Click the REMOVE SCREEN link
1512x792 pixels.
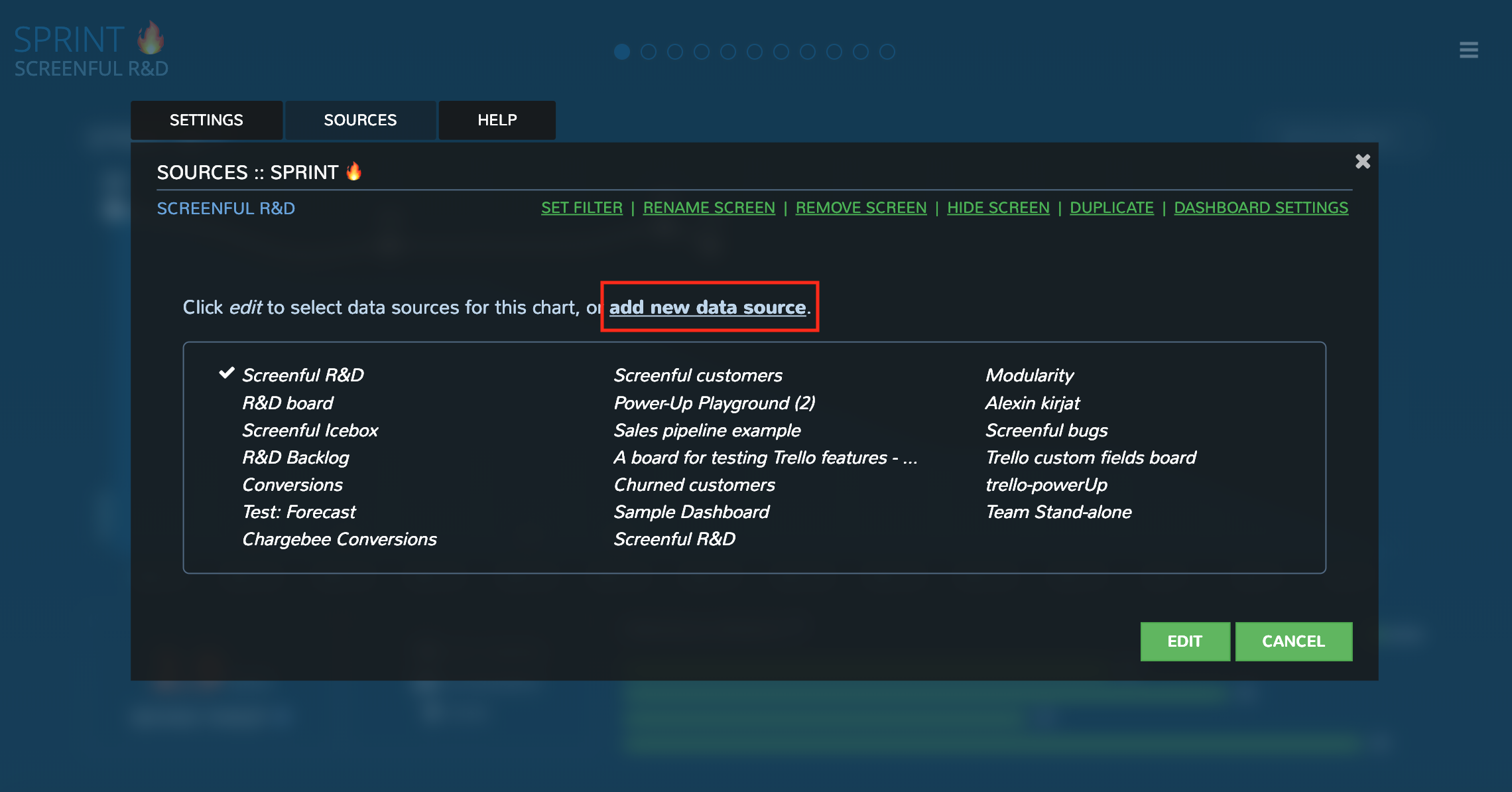pos(861,208)
